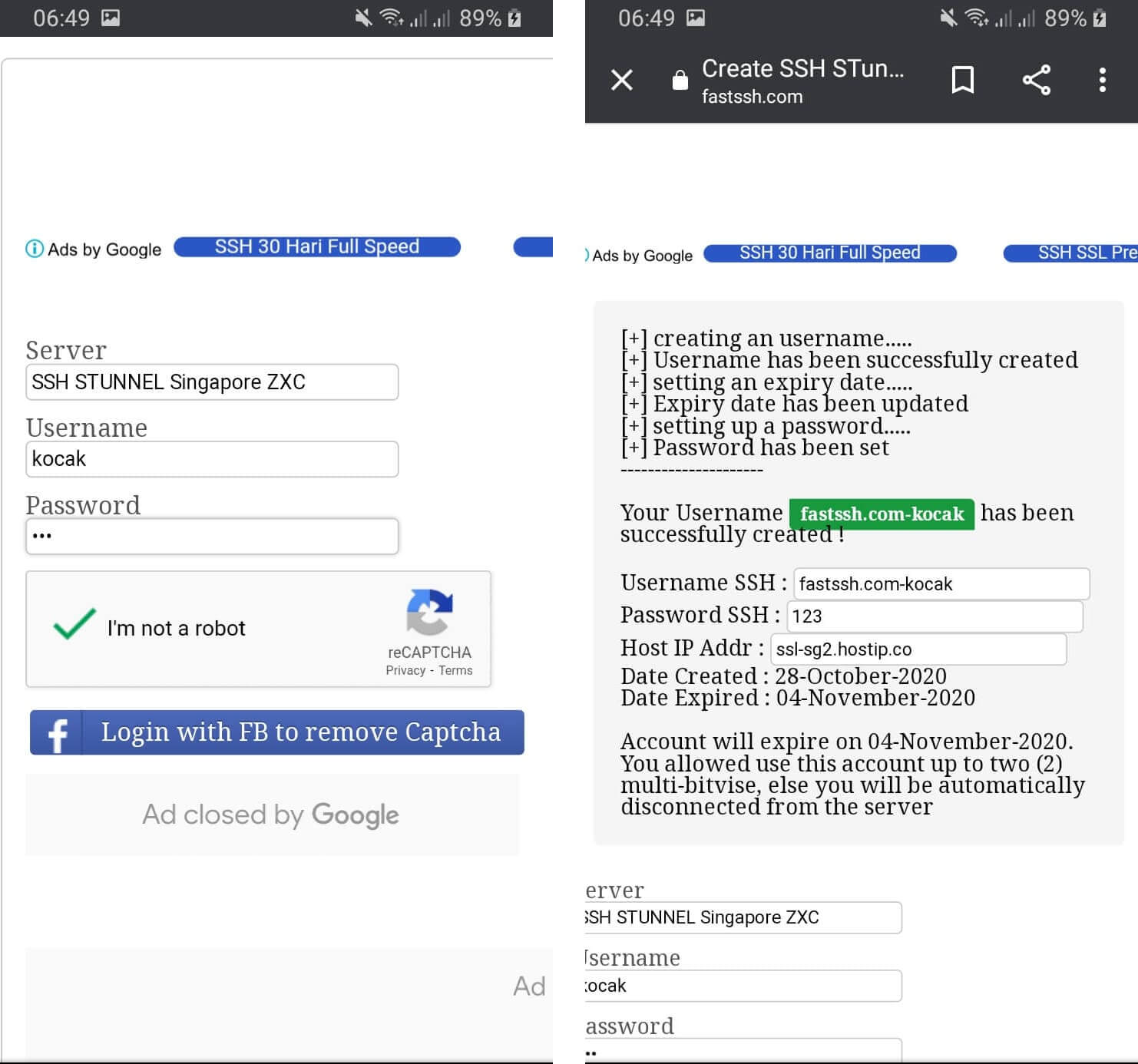This screenshot has width=1138, height=1064.
Task: Tap the reCAPTCHA logo icon
Action: pyautogui.click(x=429, y=613)
